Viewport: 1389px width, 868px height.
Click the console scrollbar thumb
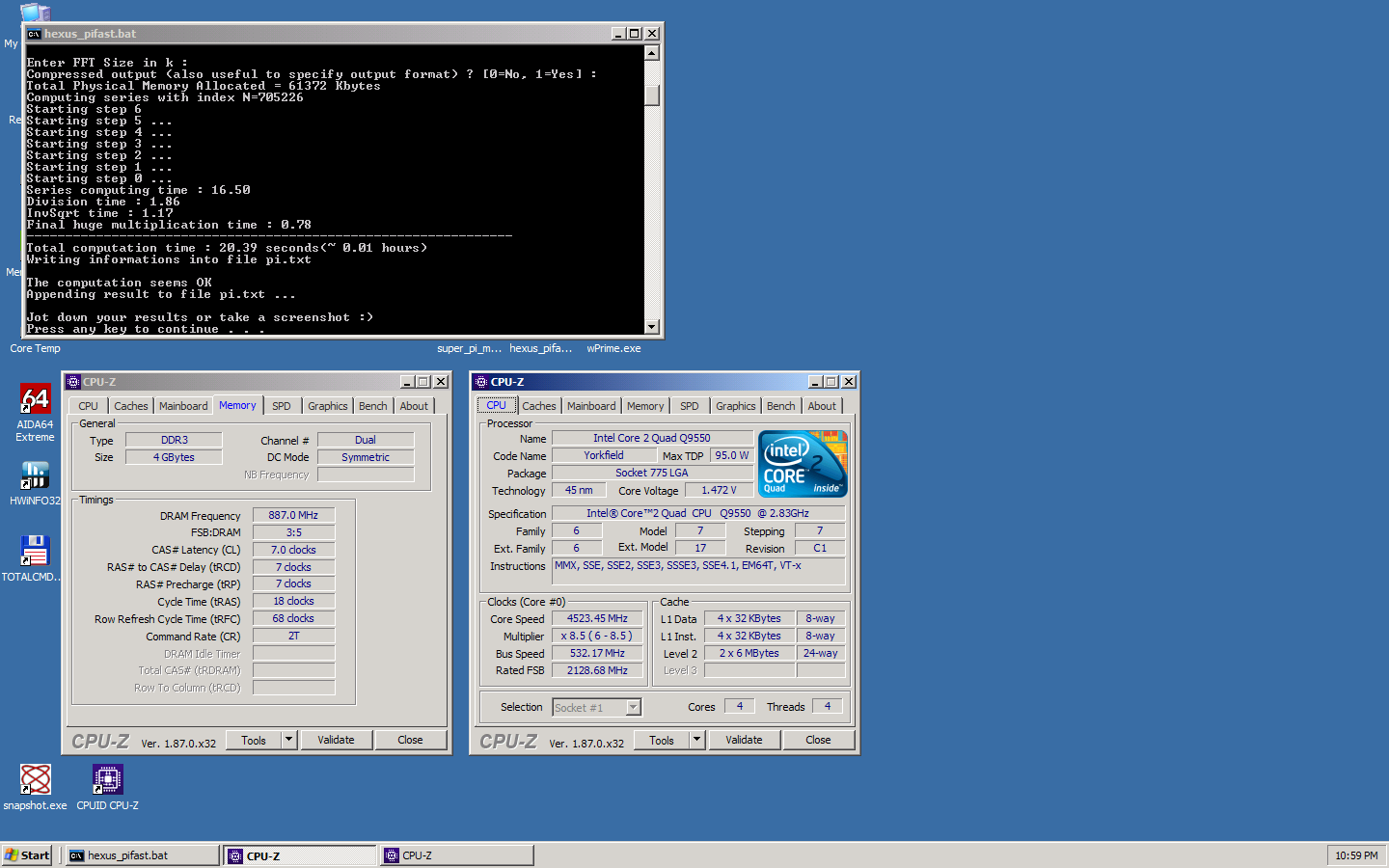coord(652,95)
